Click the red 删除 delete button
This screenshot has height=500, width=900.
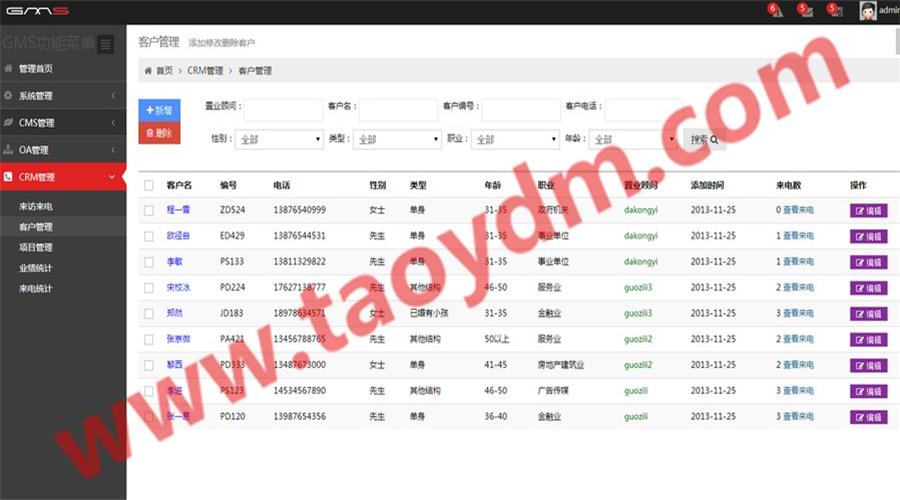pos(160,133)
